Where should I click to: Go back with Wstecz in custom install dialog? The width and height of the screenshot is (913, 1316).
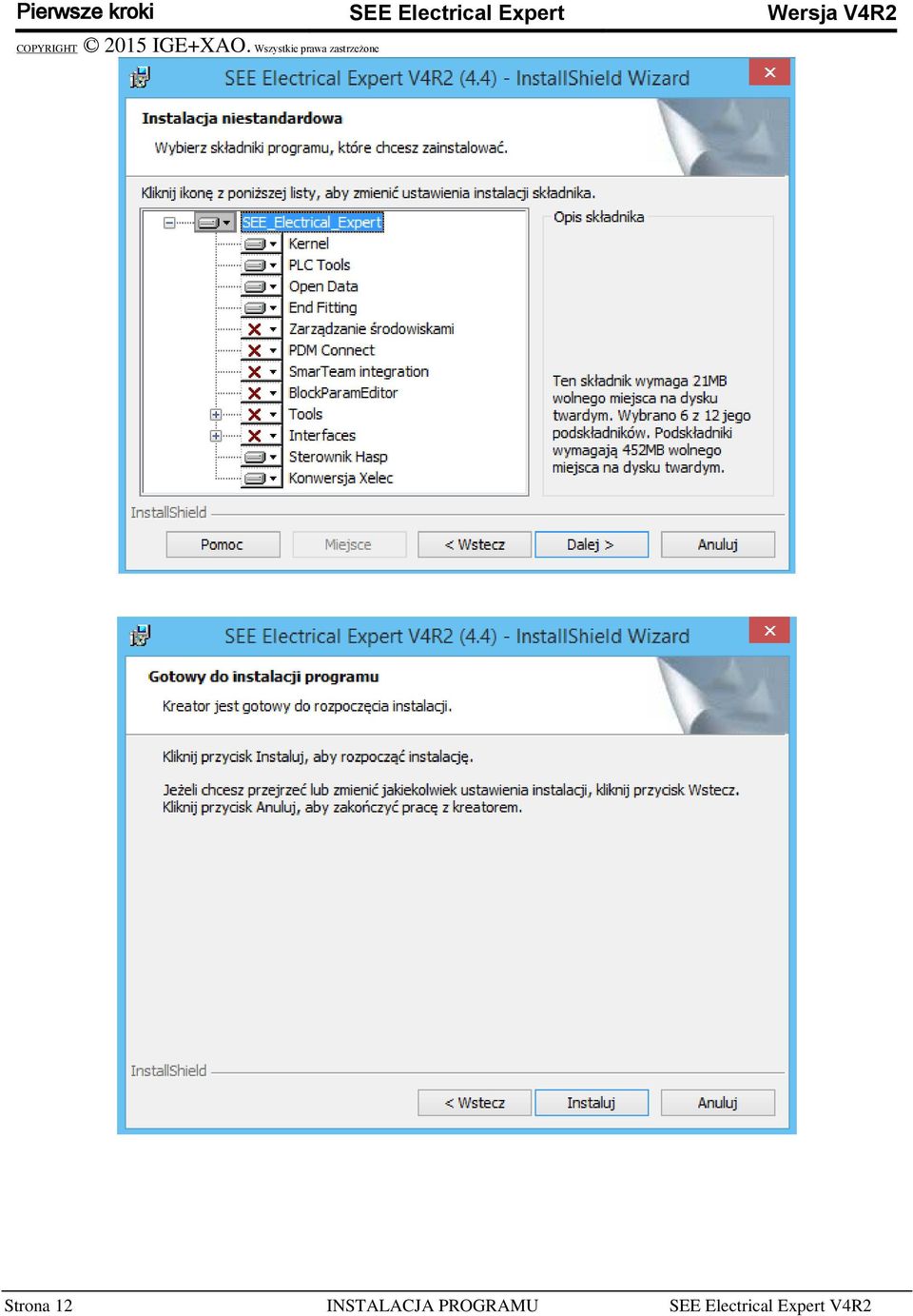(475, 544)
